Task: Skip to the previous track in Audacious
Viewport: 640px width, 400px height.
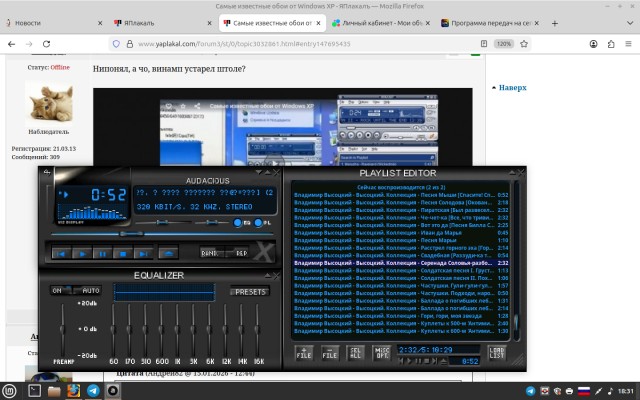Action: click(61, 253)
